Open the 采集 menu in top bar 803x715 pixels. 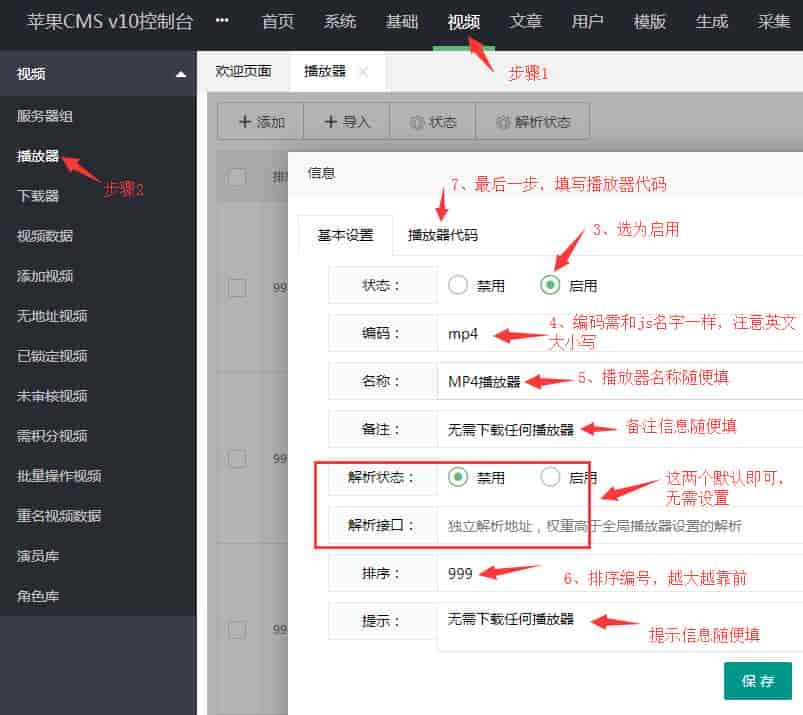click(772, 20)
